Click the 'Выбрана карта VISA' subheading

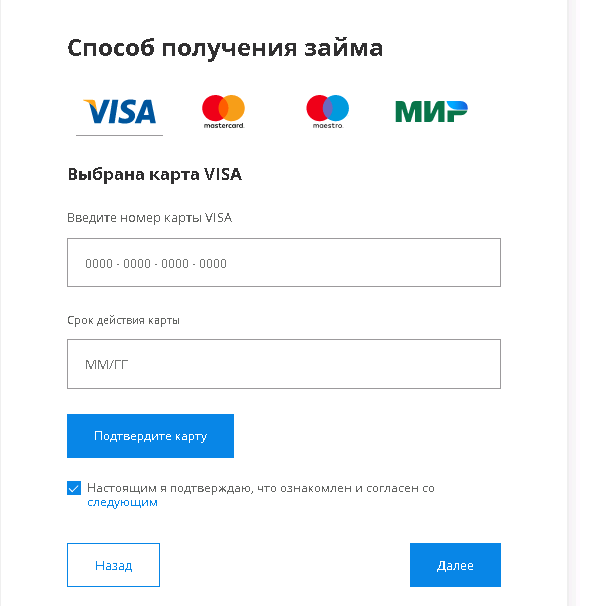tap(155, 174)
